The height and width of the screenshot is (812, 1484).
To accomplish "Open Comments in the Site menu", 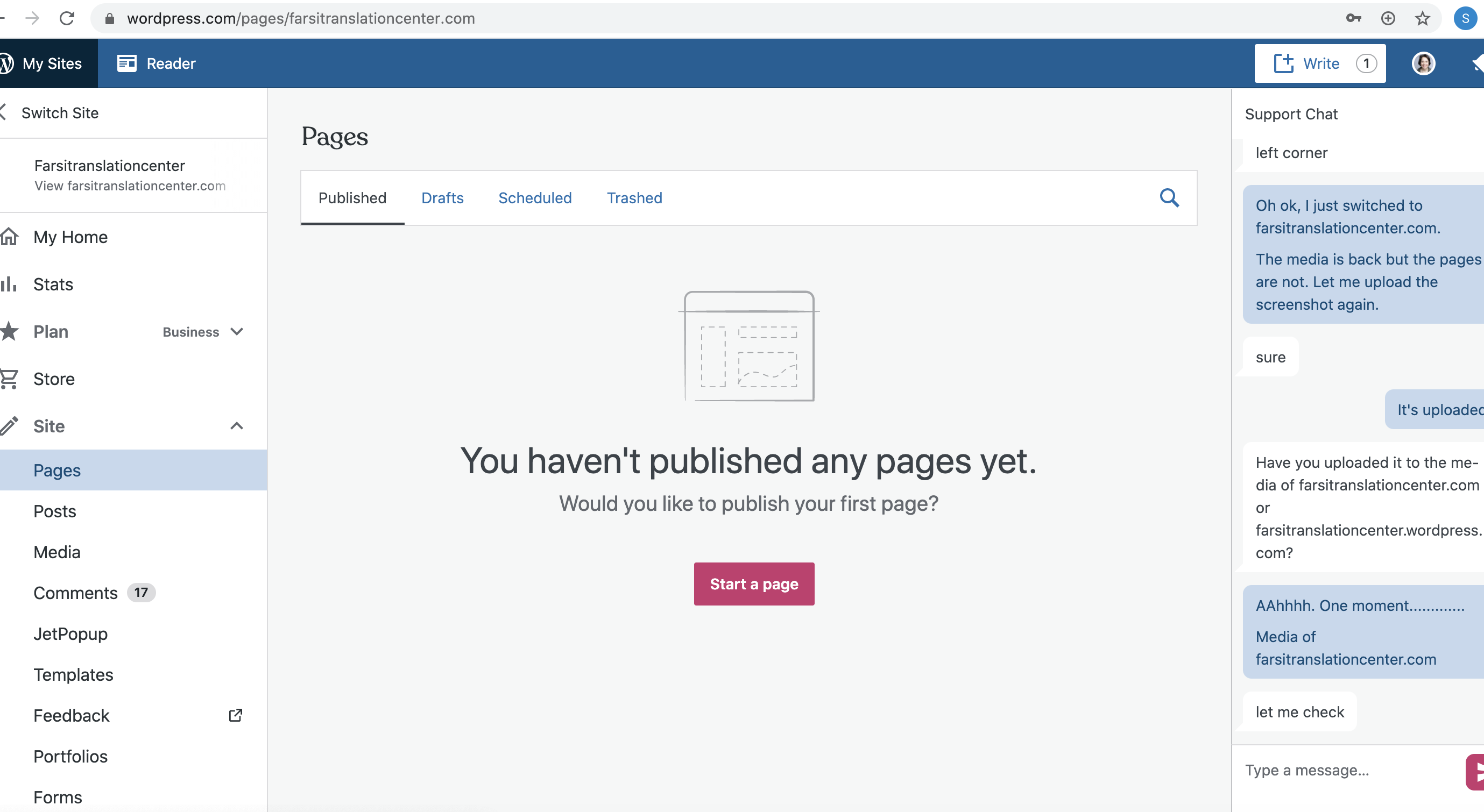I will tap(75, 593).
